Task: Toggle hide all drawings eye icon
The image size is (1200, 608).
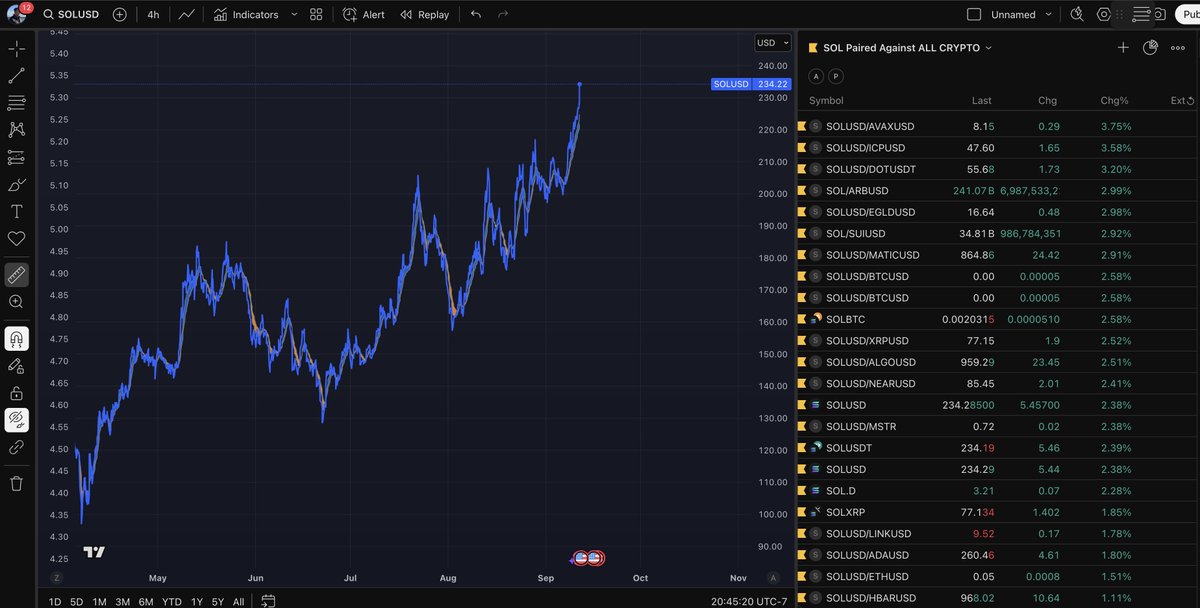Action: click(x=17, y=420)
